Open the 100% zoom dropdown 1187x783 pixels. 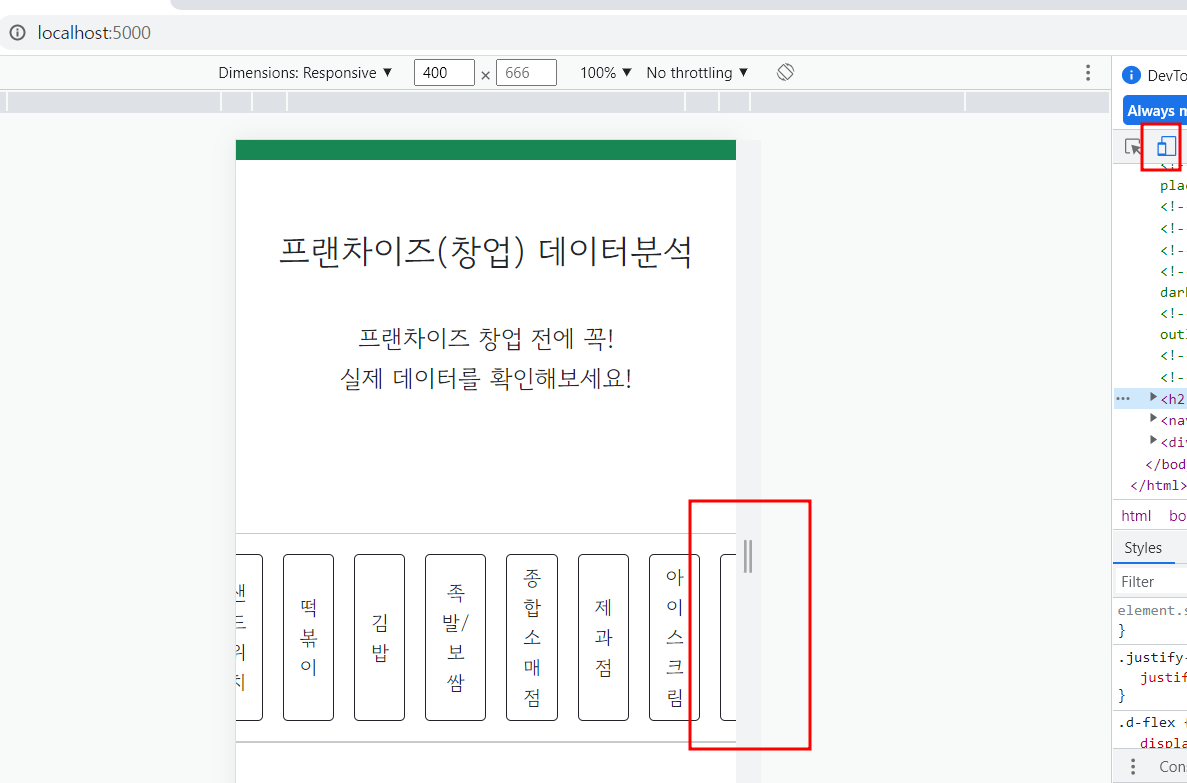coord(606,73)
